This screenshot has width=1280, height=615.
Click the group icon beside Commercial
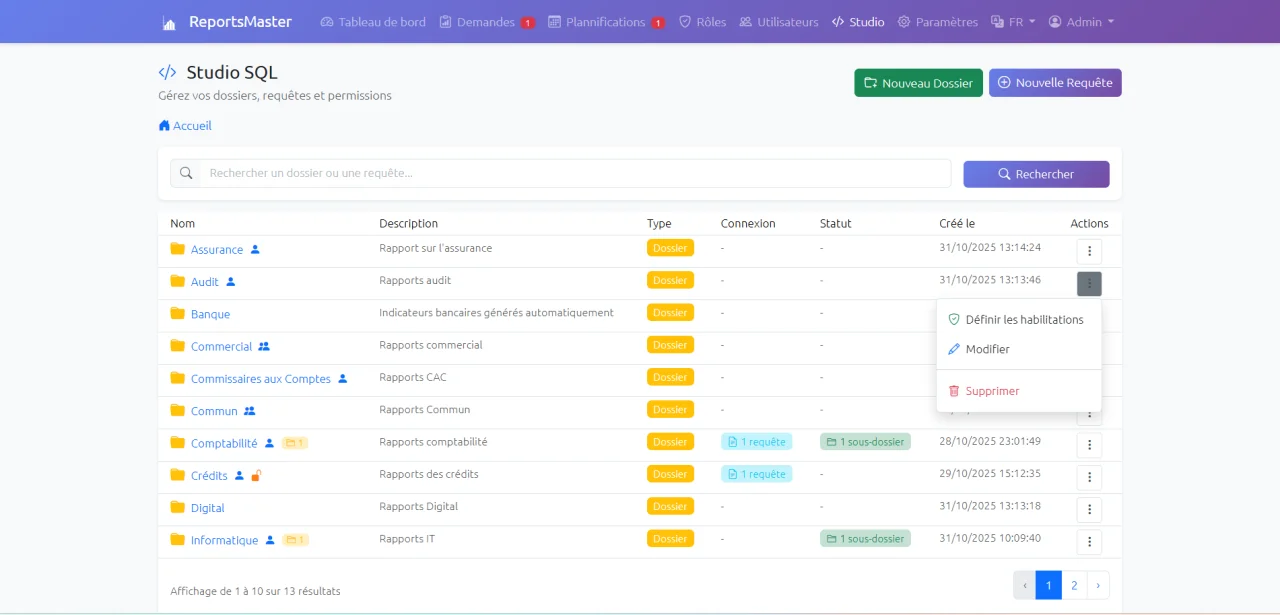coord(264,346)
